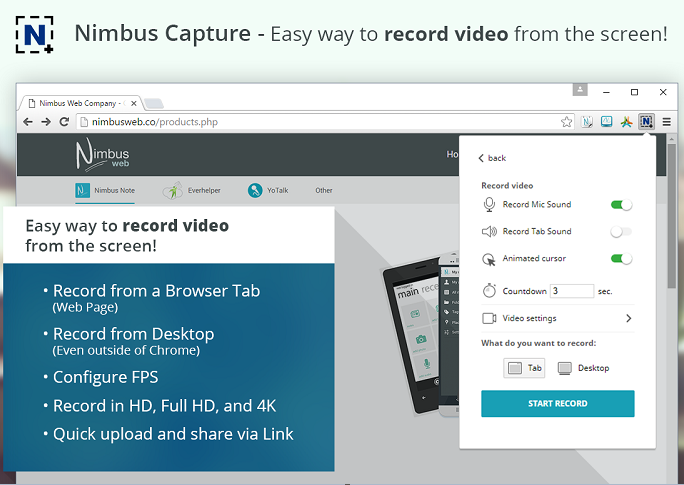
Task: Click the Record Mic Sound label
Action: coord(537,205)
